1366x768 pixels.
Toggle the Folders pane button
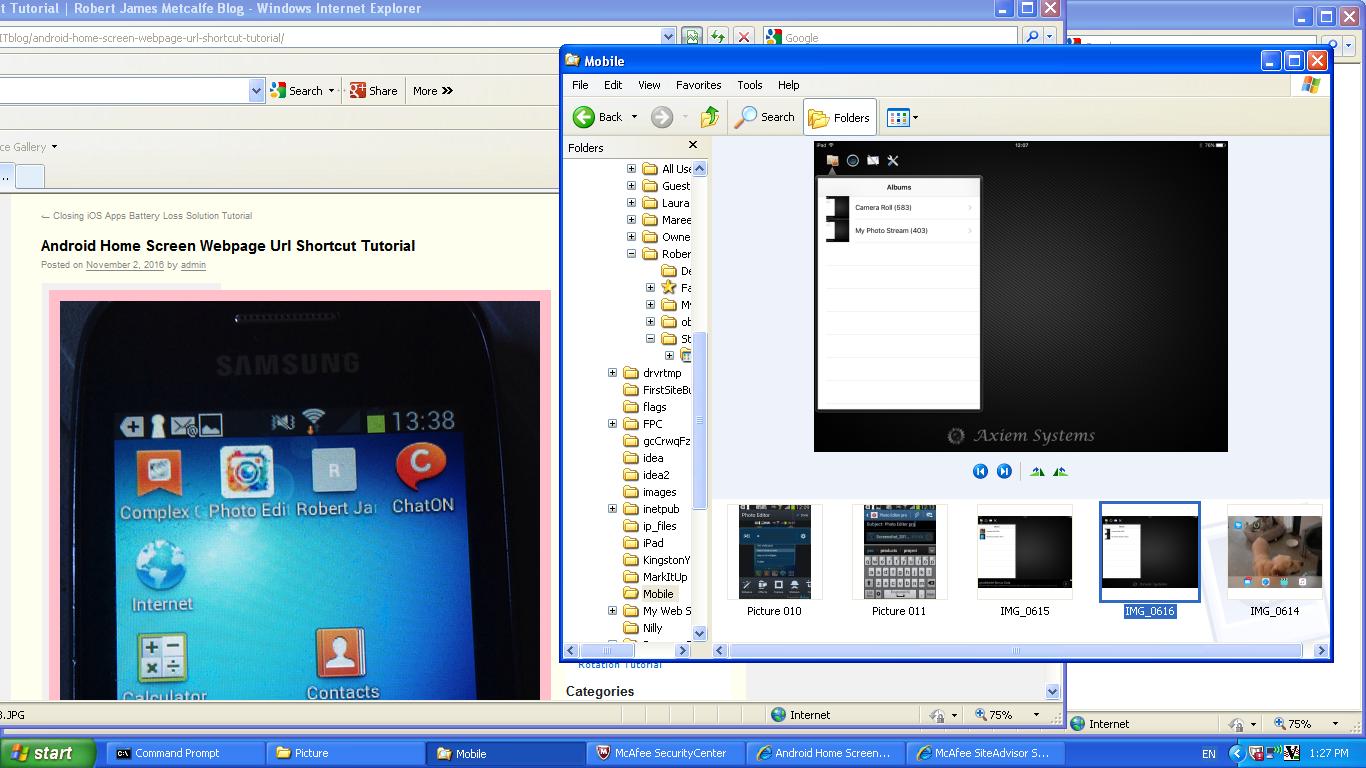(x=840, y=117)
